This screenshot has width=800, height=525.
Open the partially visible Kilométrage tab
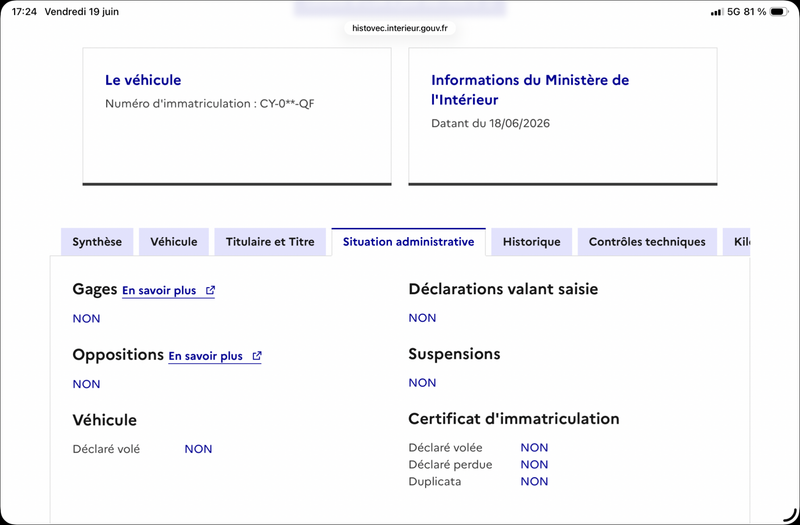736,242
